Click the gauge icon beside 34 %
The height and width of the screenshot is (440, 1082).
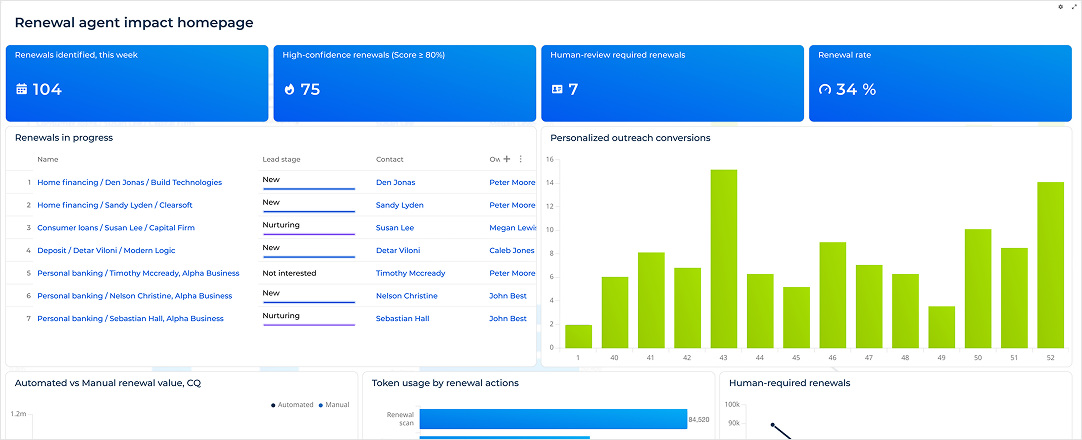[x=825, y=89]
